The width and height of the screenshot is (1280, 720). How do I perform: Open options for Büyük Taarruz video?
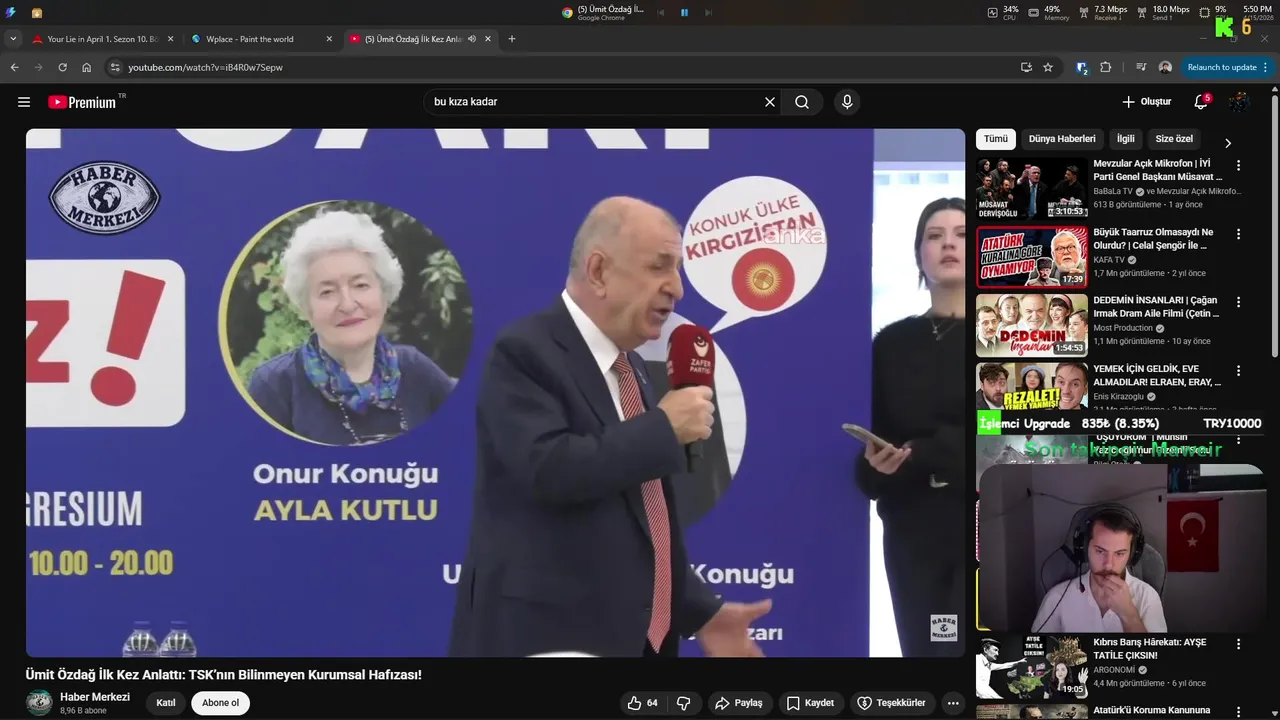coord(1238,234)
